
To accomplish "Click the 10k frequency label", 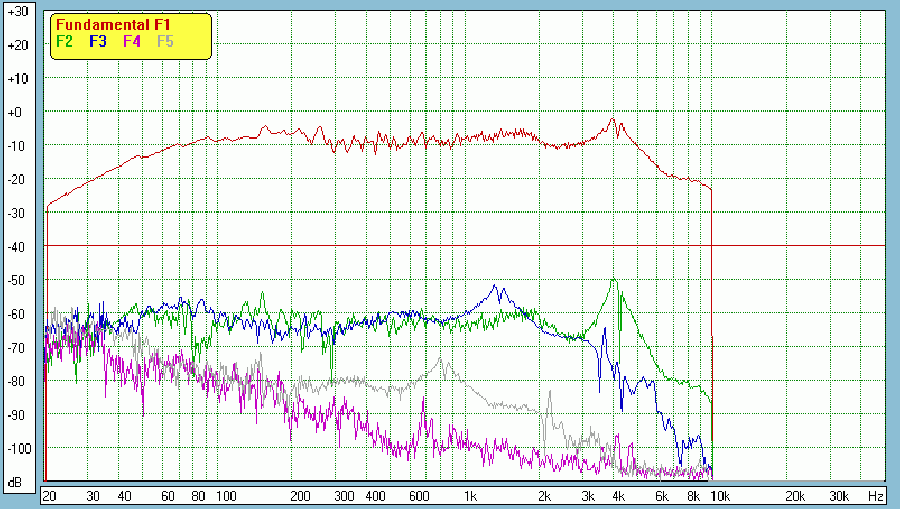I will pyautogui.click(x=721, y=496).
